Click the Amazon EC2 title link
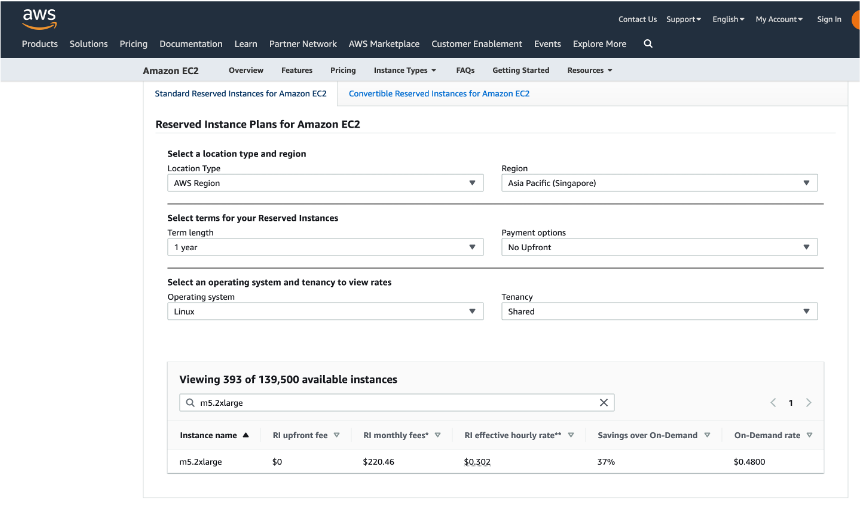The image size is (860, 514). [171, 71]
